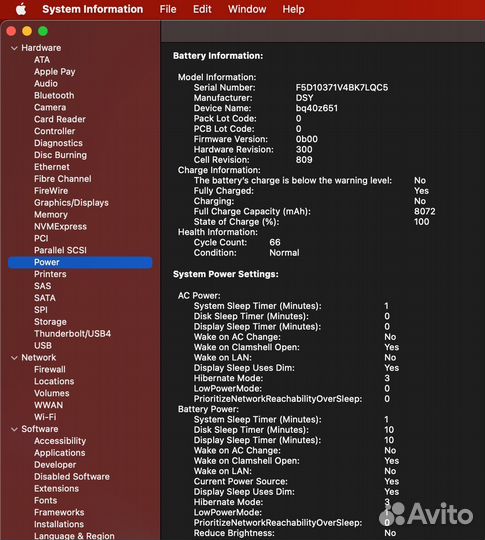Collapse the Network section chevron

14,358
